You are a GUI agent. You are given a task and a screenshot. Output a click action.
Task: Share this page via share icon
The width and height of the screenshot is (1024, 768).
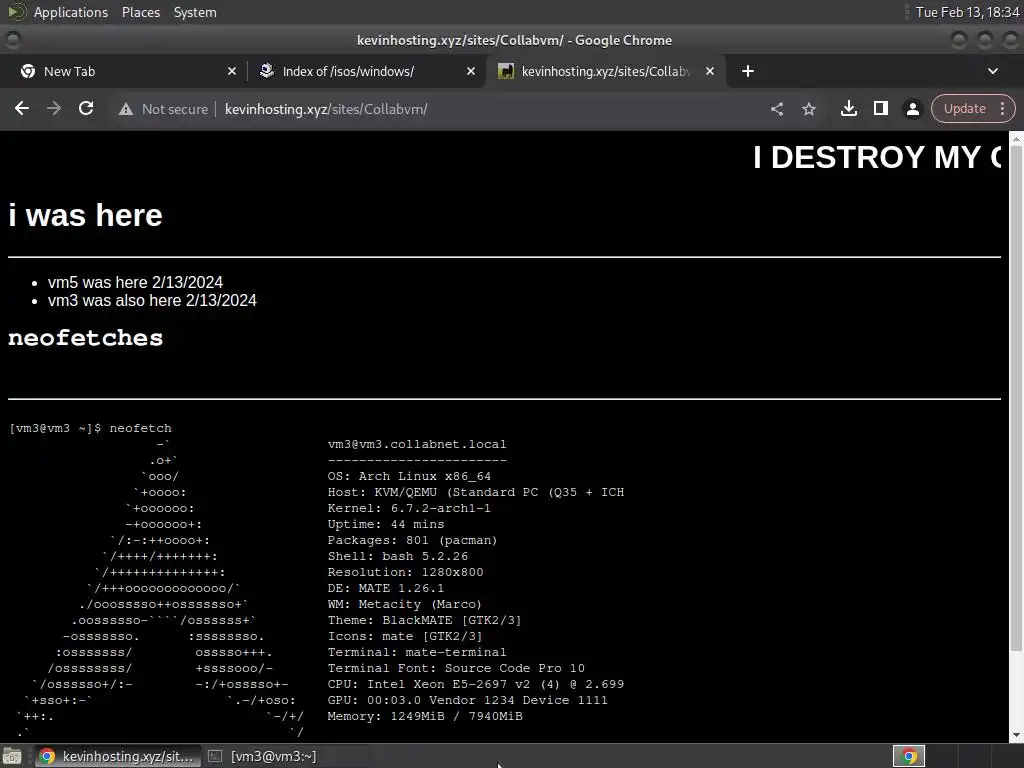pos(776,109)
